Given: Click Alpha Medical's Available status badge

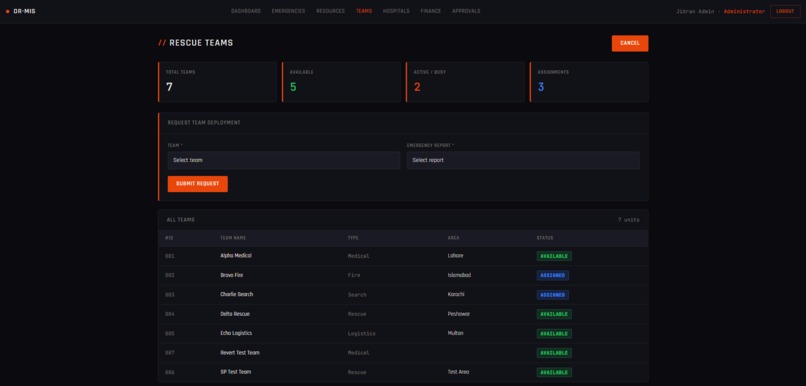Looking at the screenshot, I should (x=554, y=256).
